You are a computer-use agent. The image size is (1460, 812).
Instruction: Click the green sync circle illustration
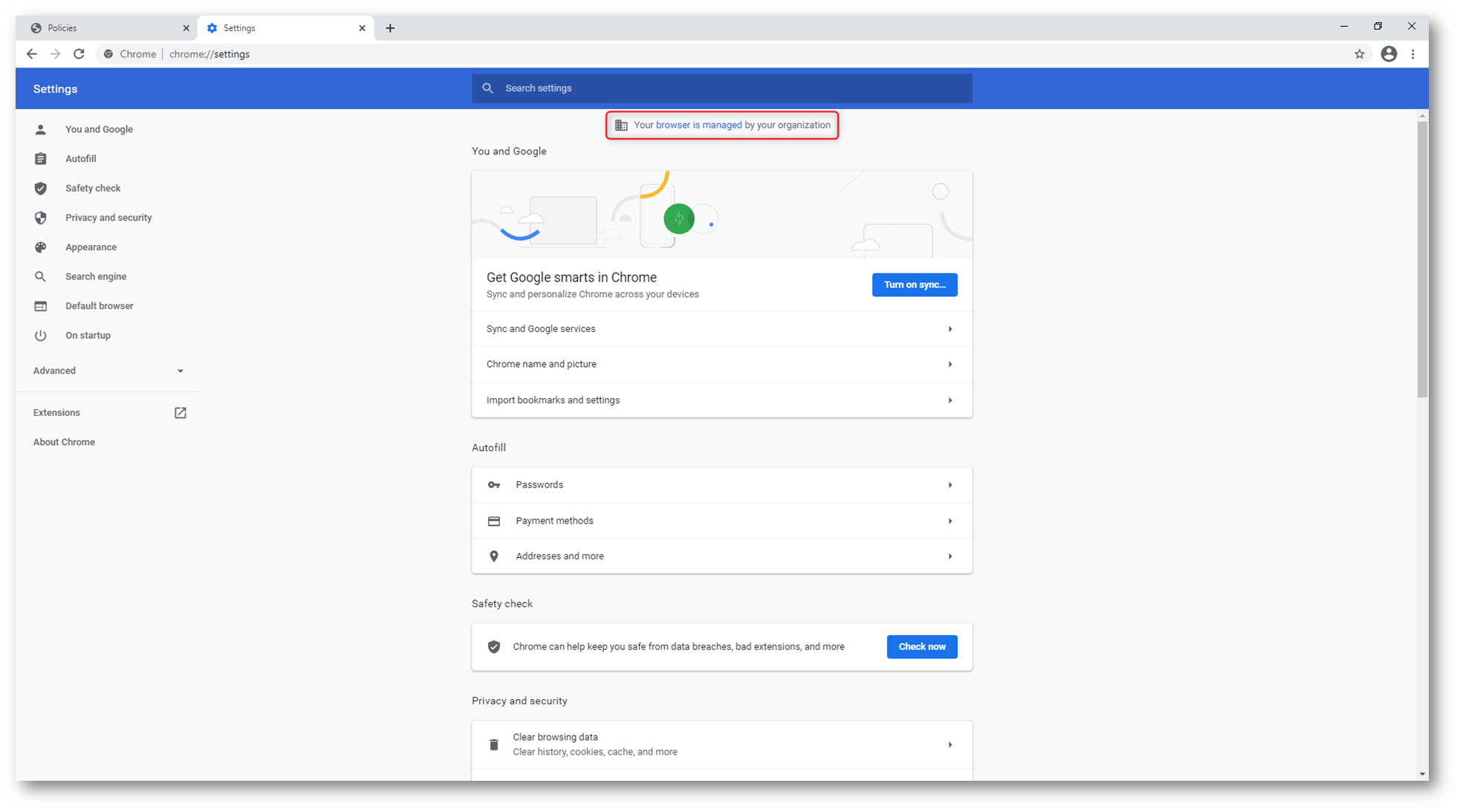pyautogui.click(x=678, y=218)
